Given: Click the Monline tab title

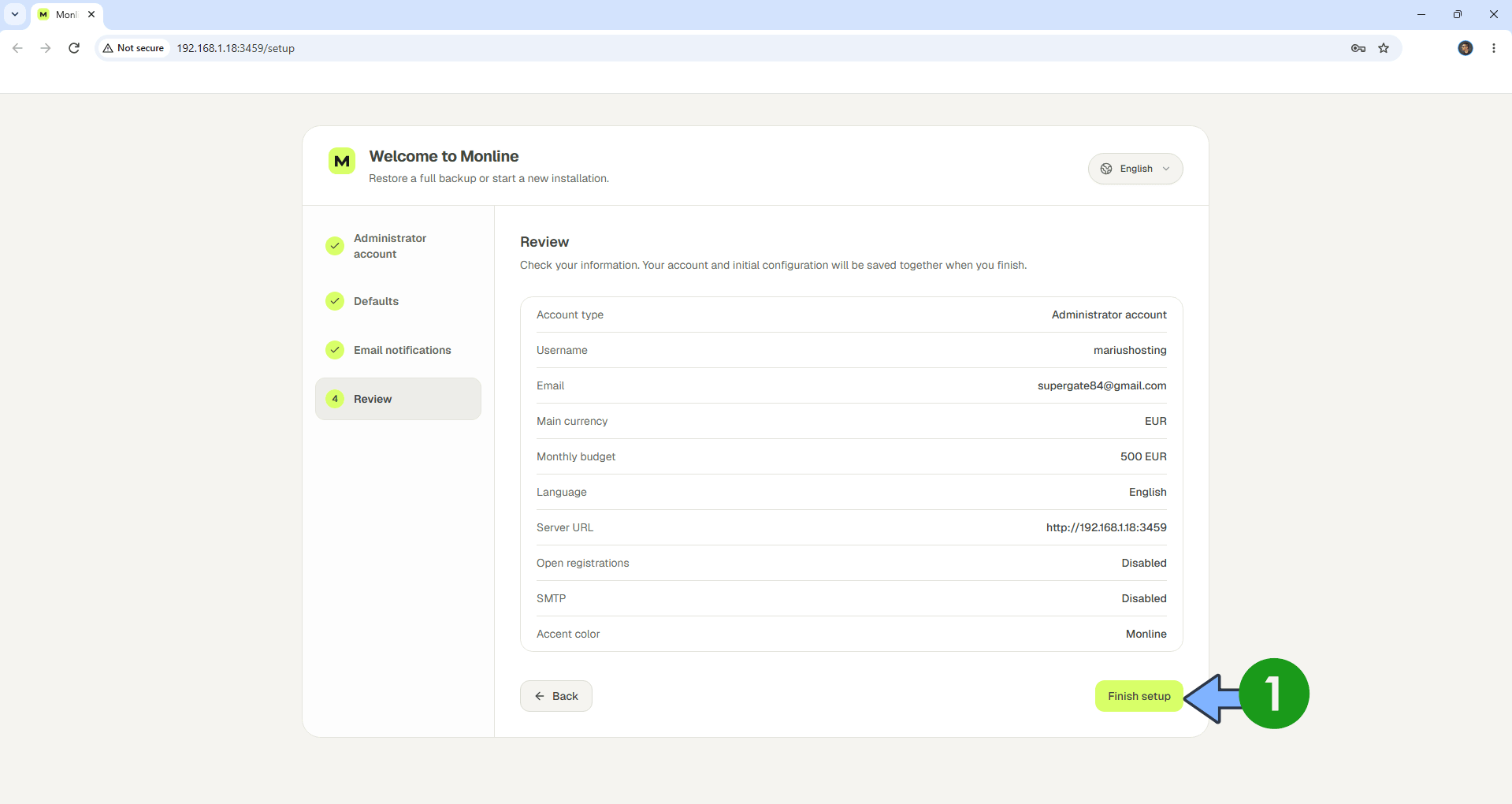Looking at the screenshot, I should (66, 14).
